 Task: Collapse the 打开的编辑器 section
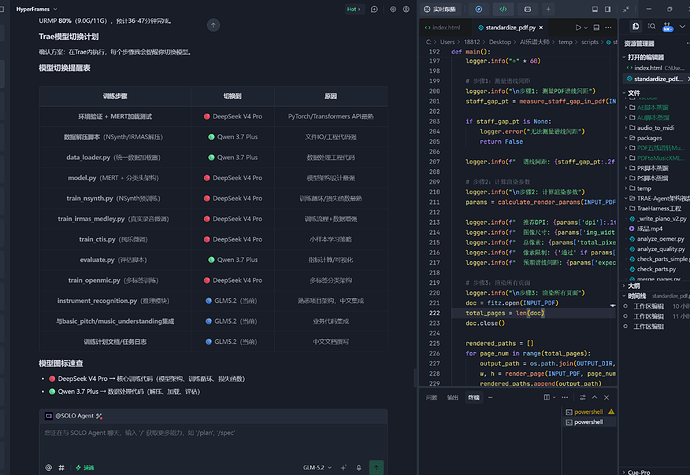(x=645, y=57)
